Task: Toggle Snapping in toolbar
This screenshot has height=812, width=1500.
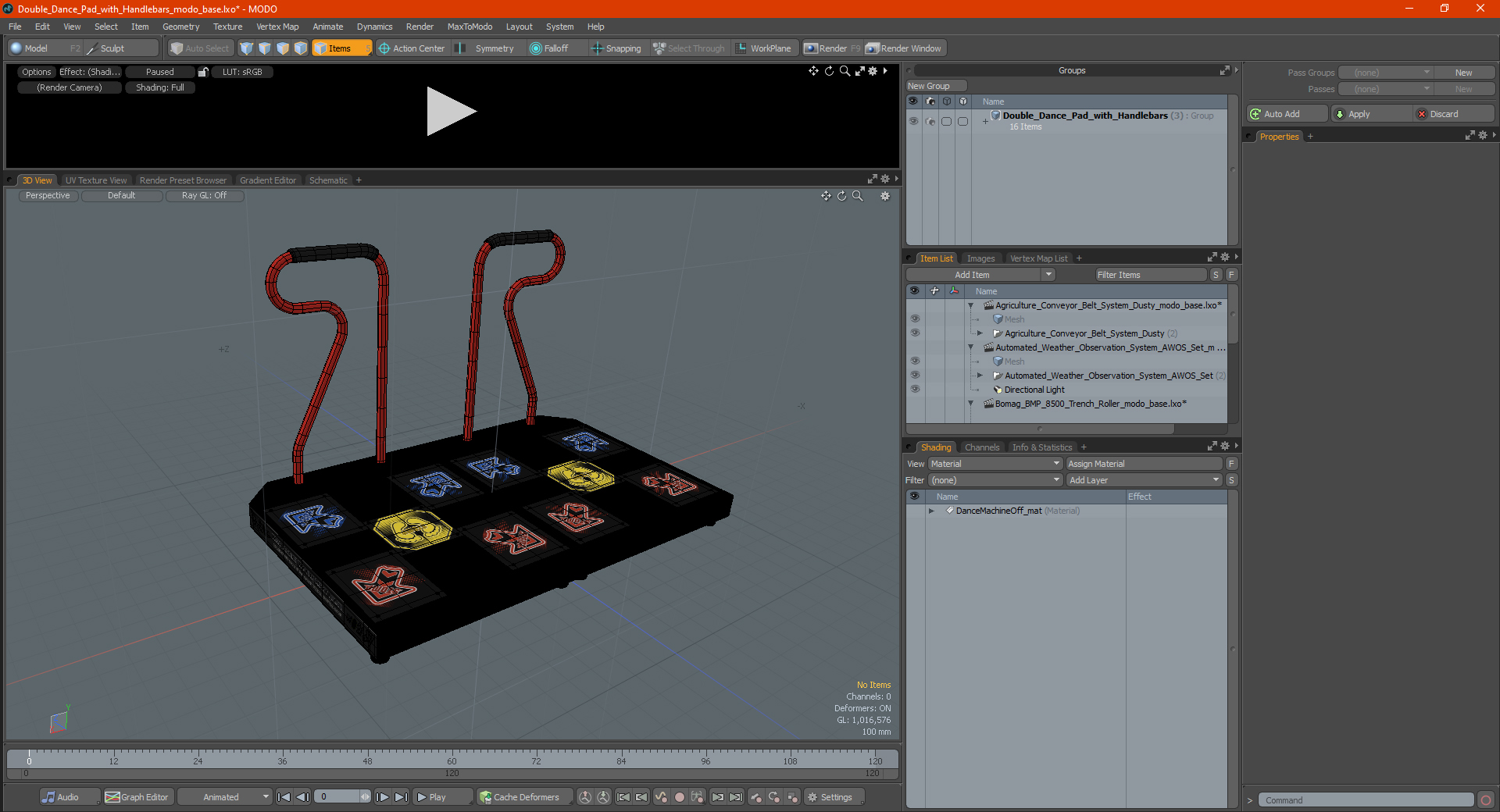Action: pos(616,48)
